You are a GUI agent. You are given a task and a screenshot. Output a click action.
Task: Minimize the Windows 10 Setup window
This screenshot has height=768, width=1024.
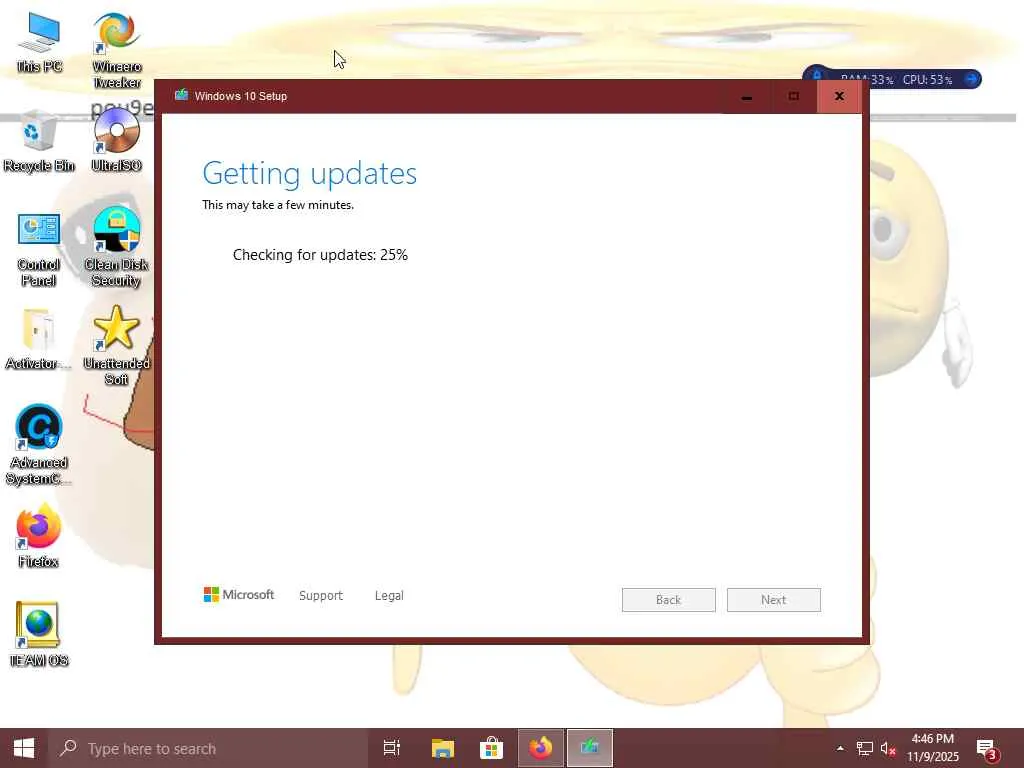(746, 97)
